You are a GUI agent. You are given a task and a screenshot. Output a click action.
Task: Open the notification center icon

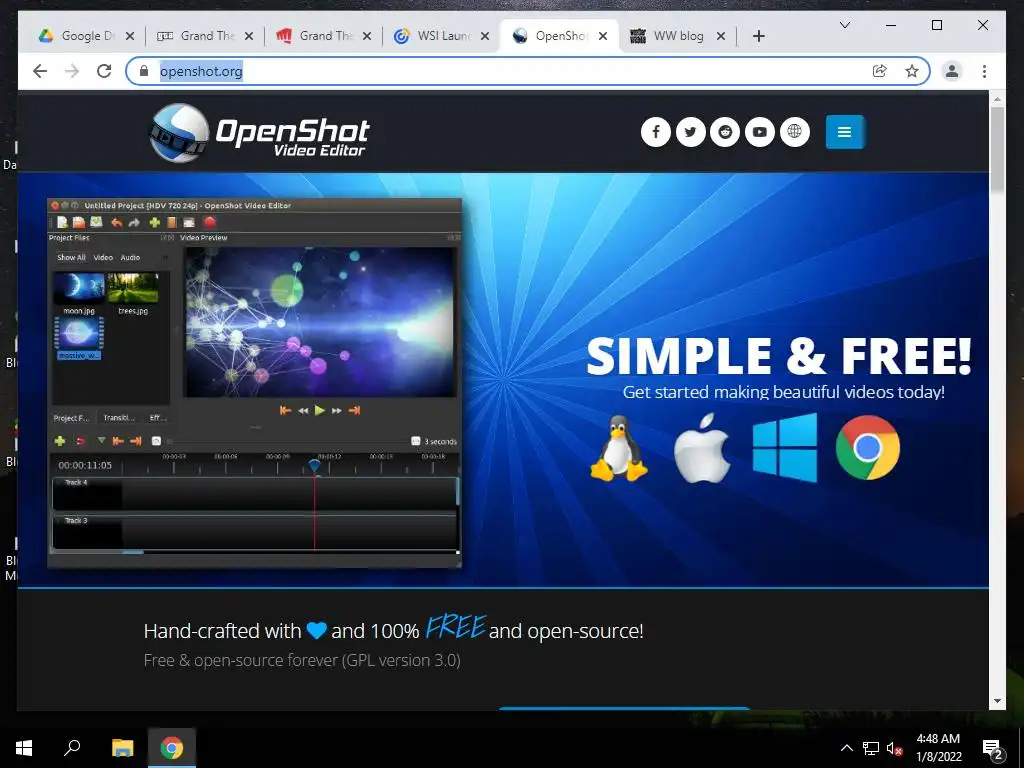click(x=993, y=748)
